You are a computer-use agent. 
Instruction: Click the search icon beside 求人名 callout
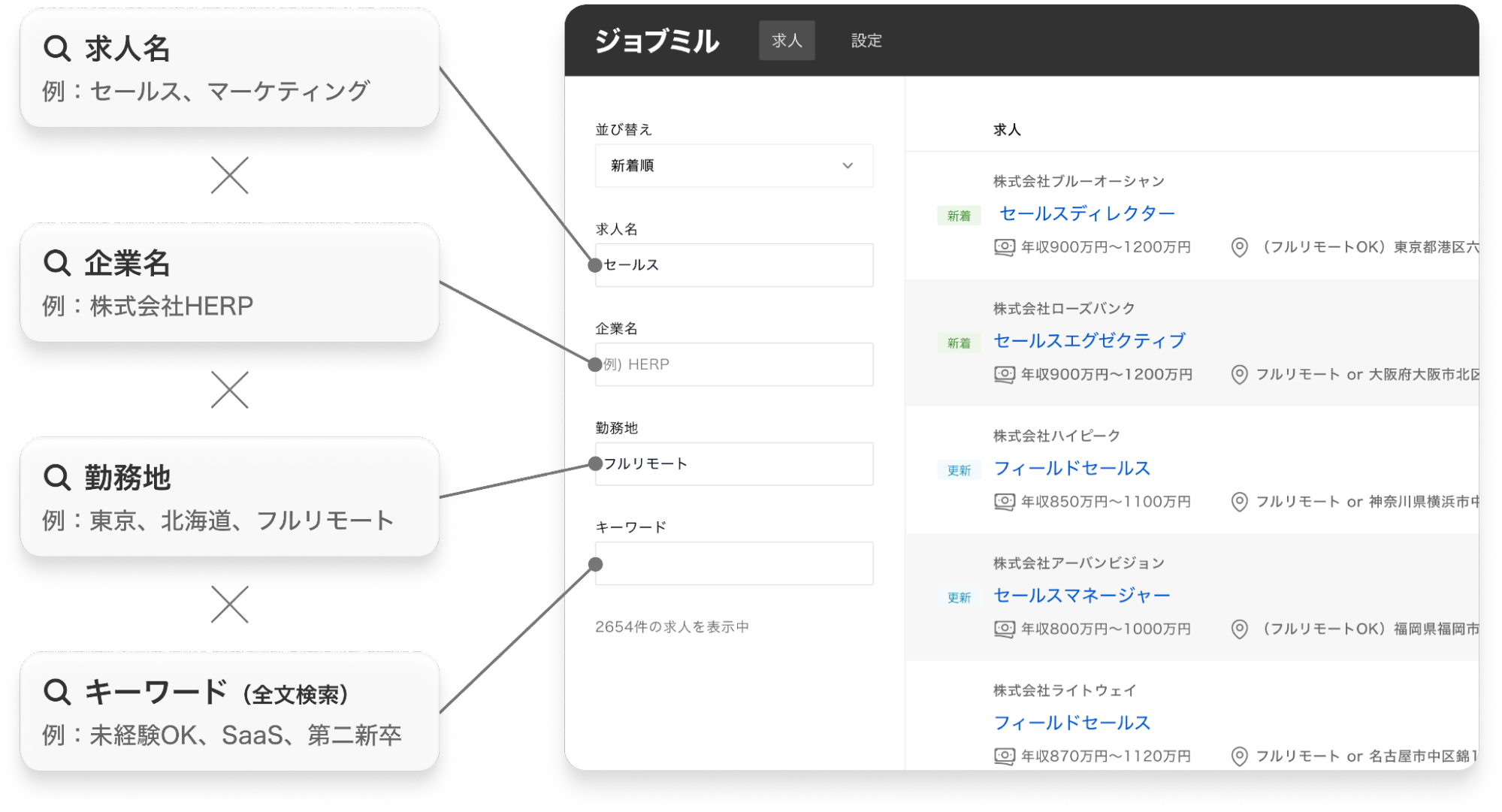57,49
